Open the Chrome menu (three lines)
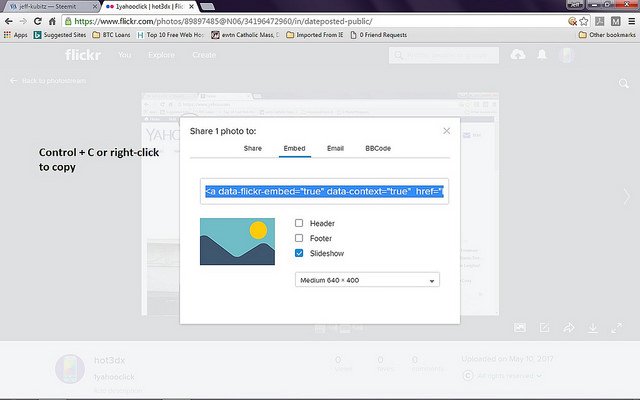Viewport: 640px width, 400px height. pyautogui.click(x=631, y=21)
